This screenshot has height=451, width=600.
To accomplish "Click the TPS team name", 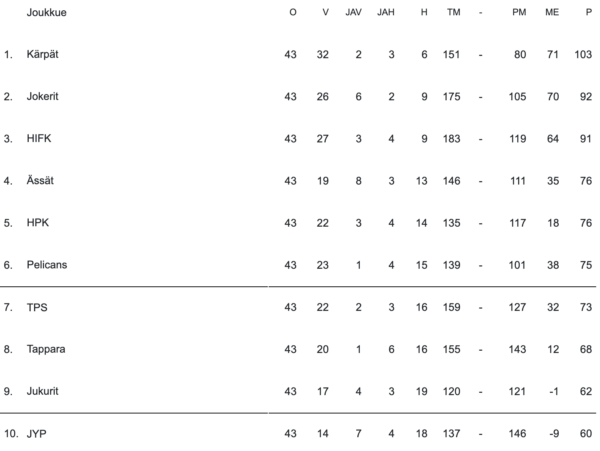I will 36,308.
